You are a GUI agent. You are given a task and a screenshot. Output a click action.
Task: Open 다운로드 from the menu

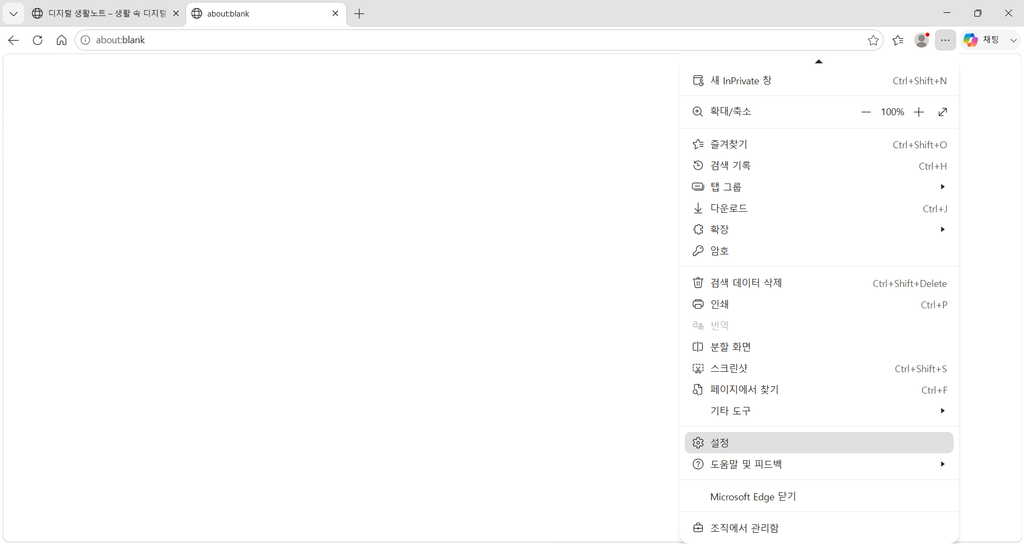[x=819, y=208]
